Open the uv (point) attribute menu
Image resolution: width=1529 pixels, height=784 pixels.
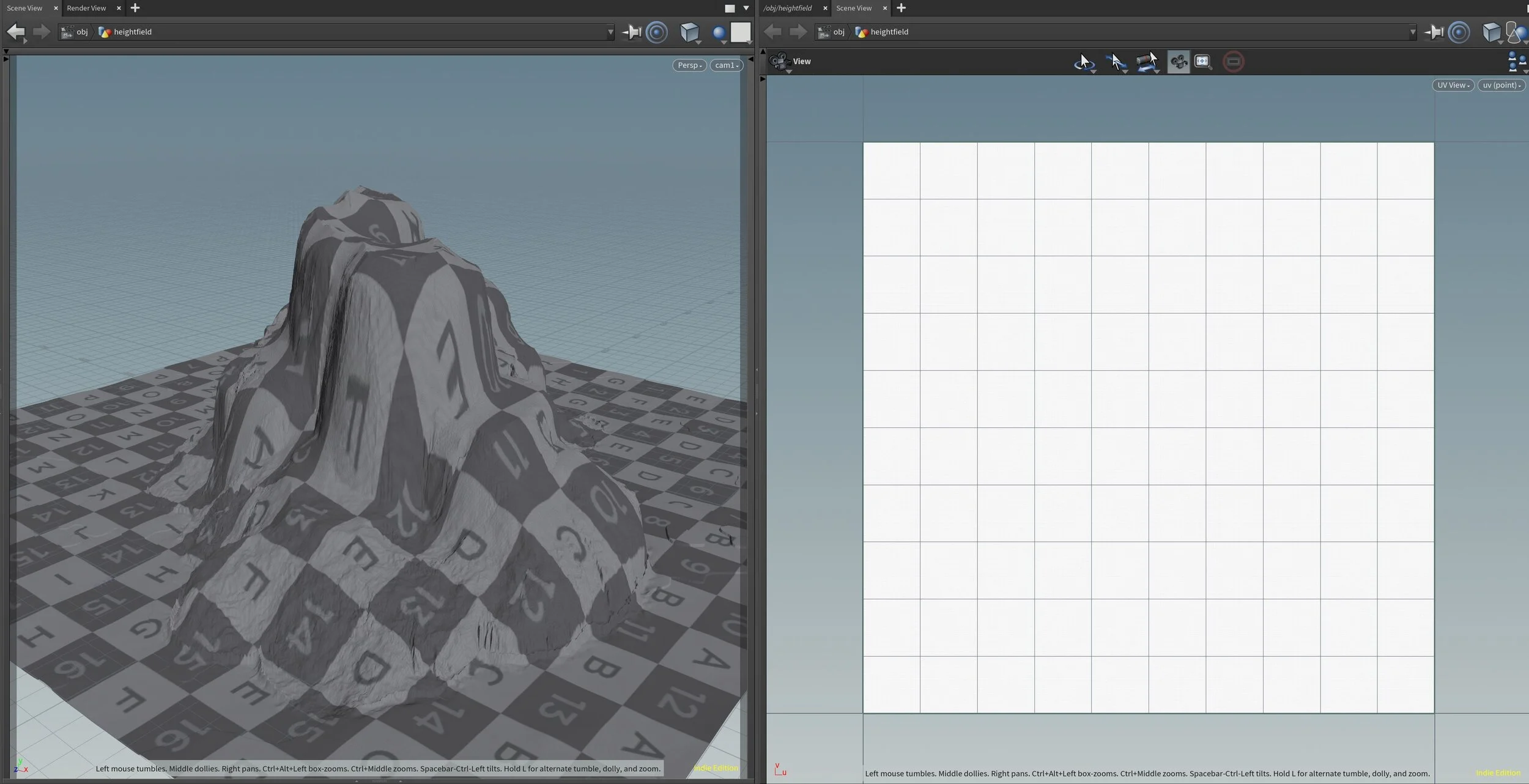click(1501, 85)
